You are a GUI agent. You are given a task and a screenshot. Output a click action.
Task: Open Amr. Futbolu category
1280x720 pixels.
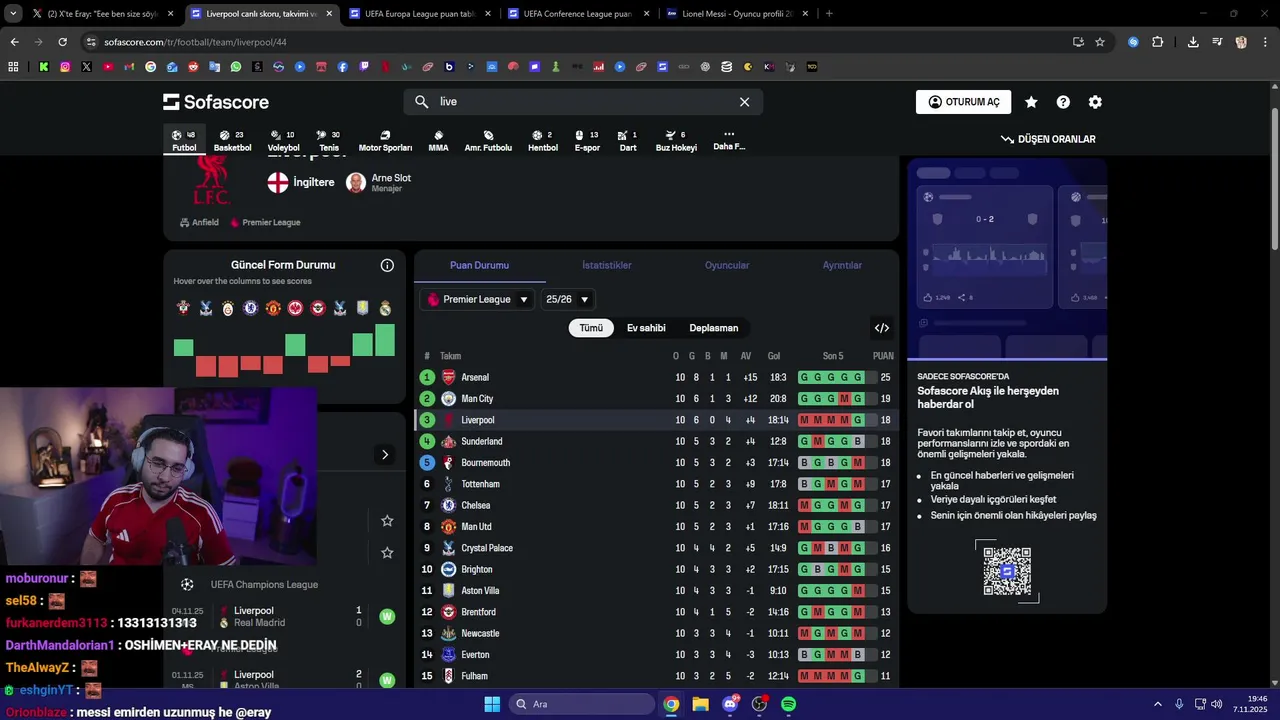click(x=488, y=140)
